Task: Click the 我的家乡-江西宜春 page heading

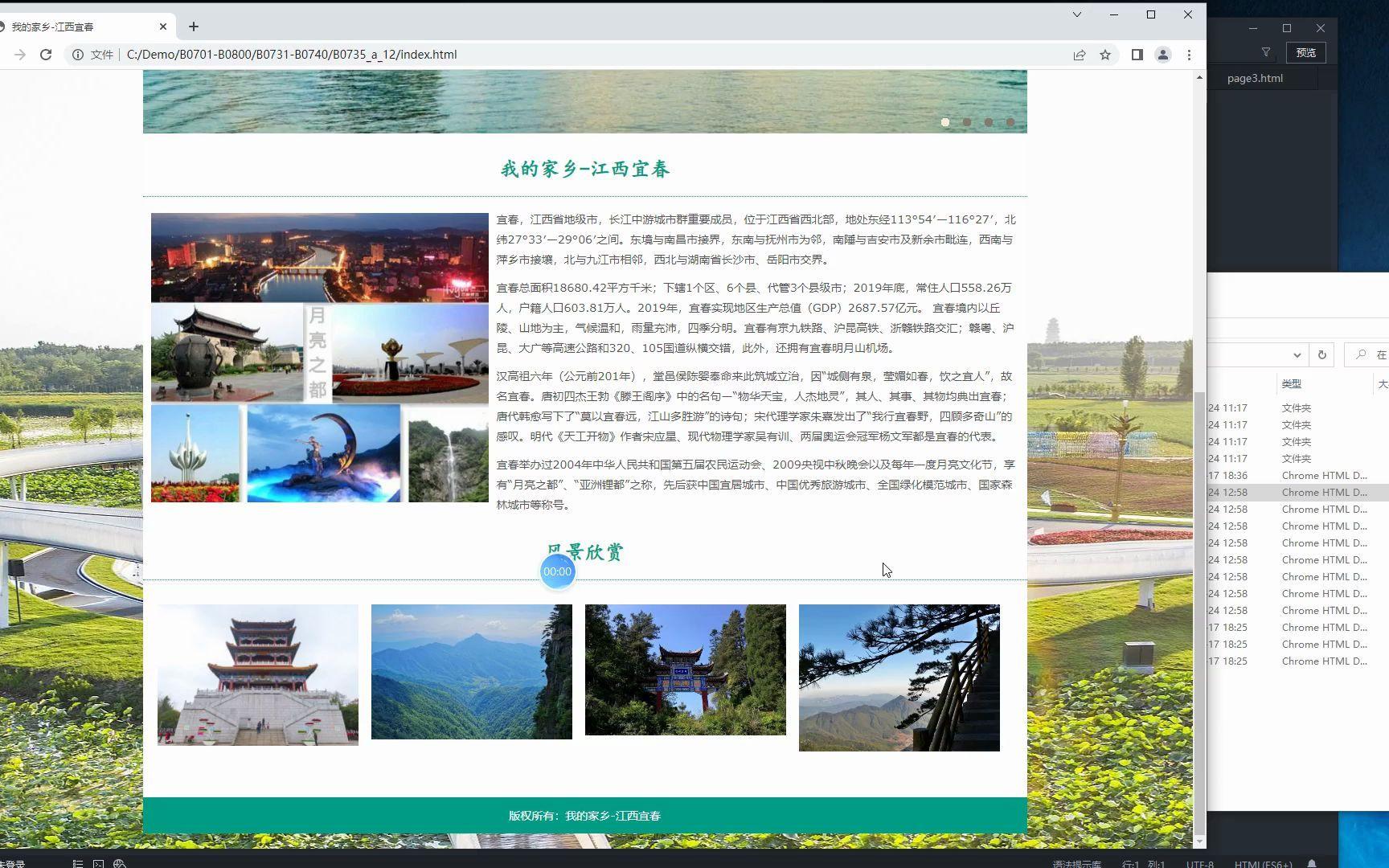Action: point(585,169)
